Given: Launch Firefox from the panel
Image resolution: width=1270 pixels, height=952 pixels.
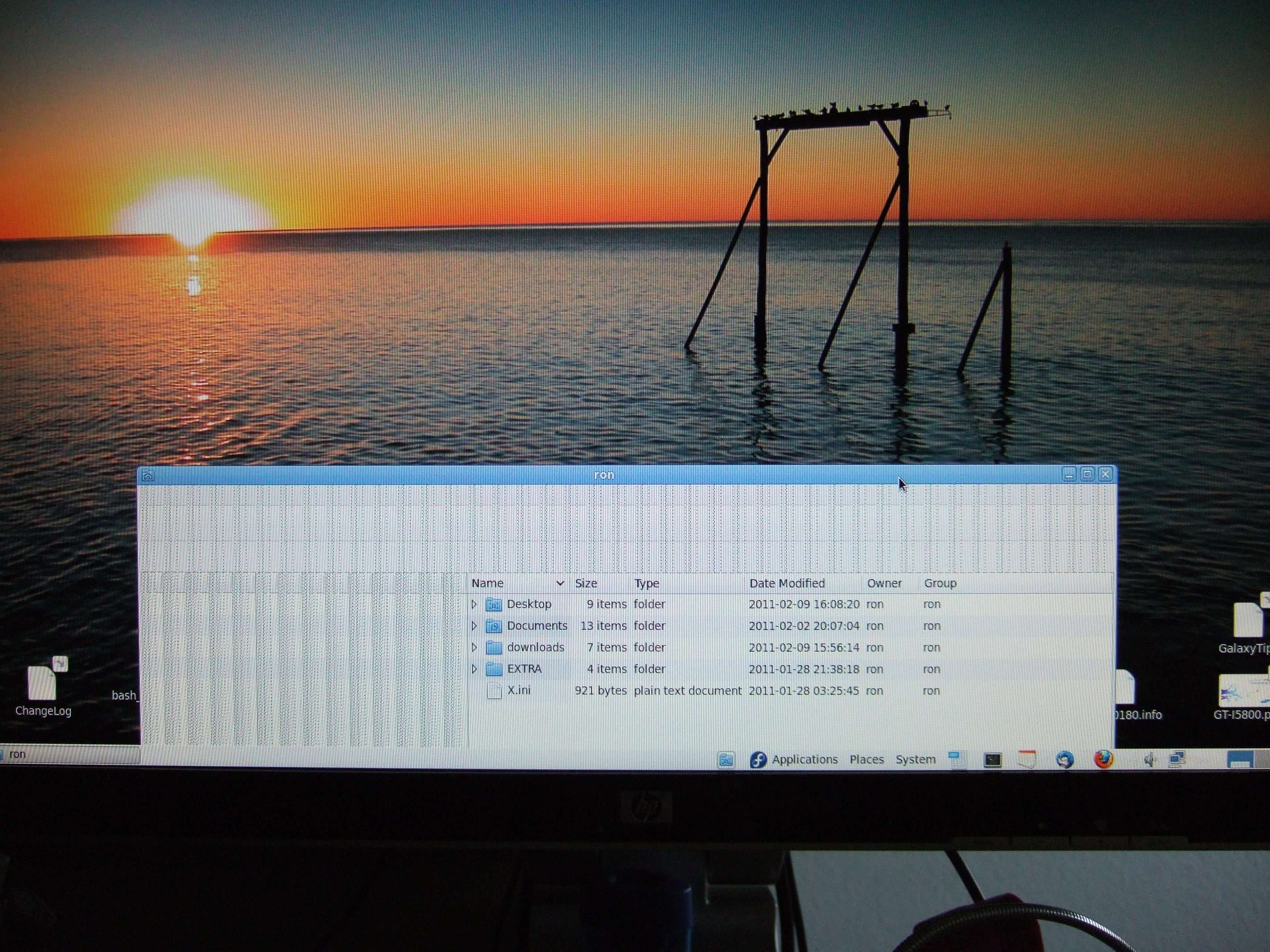Looking at the screenshot, I should point(1103,759).
